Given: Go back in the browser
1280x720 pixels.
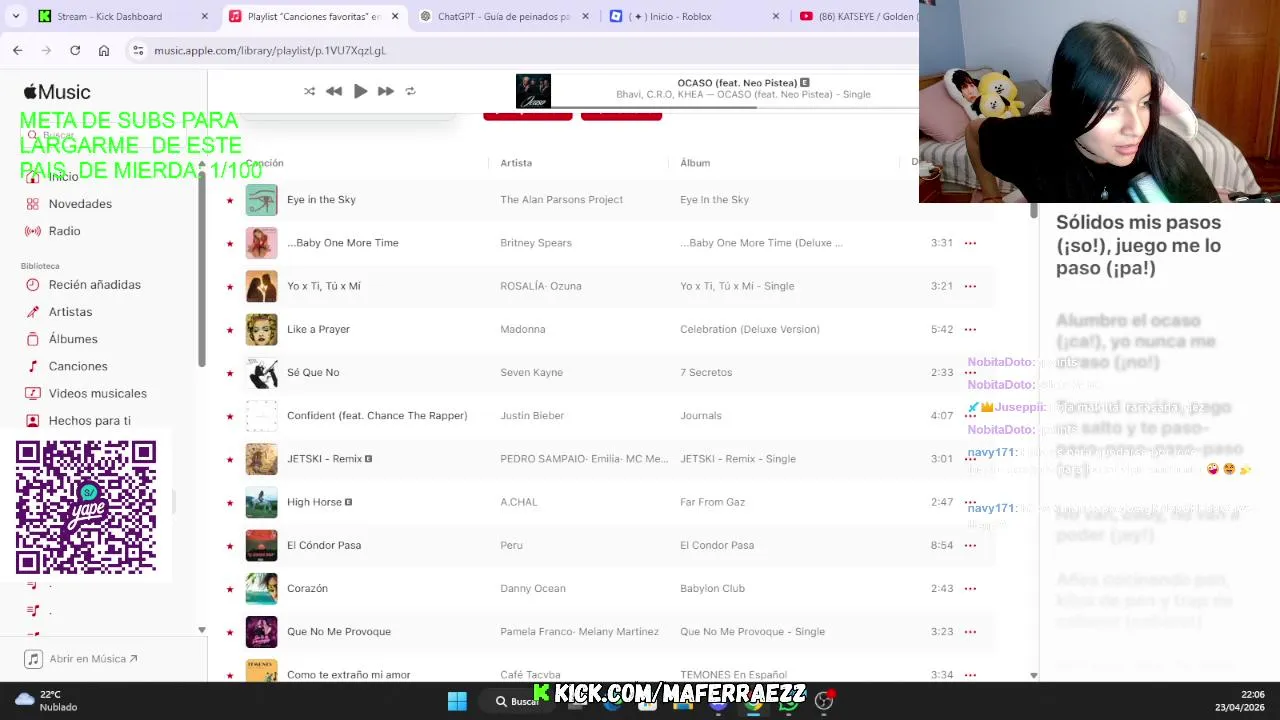Looking at the screenshot, I should [17, 50].
